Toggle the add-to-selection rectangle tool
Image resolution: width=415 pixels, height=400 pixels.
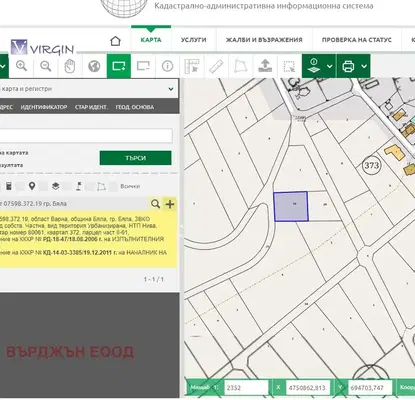click(x=119, y=66)
